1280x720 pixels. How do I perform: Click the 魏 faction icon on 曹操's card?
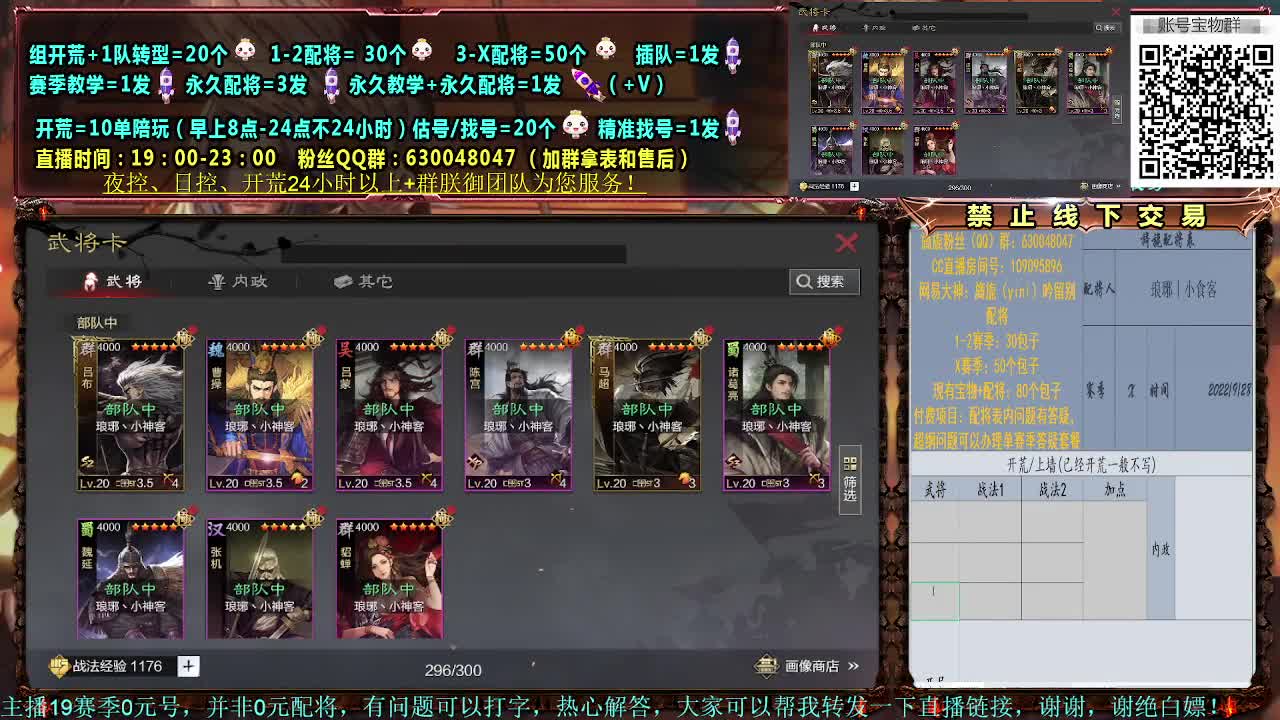pyautogui.click(x=217, y=349)
